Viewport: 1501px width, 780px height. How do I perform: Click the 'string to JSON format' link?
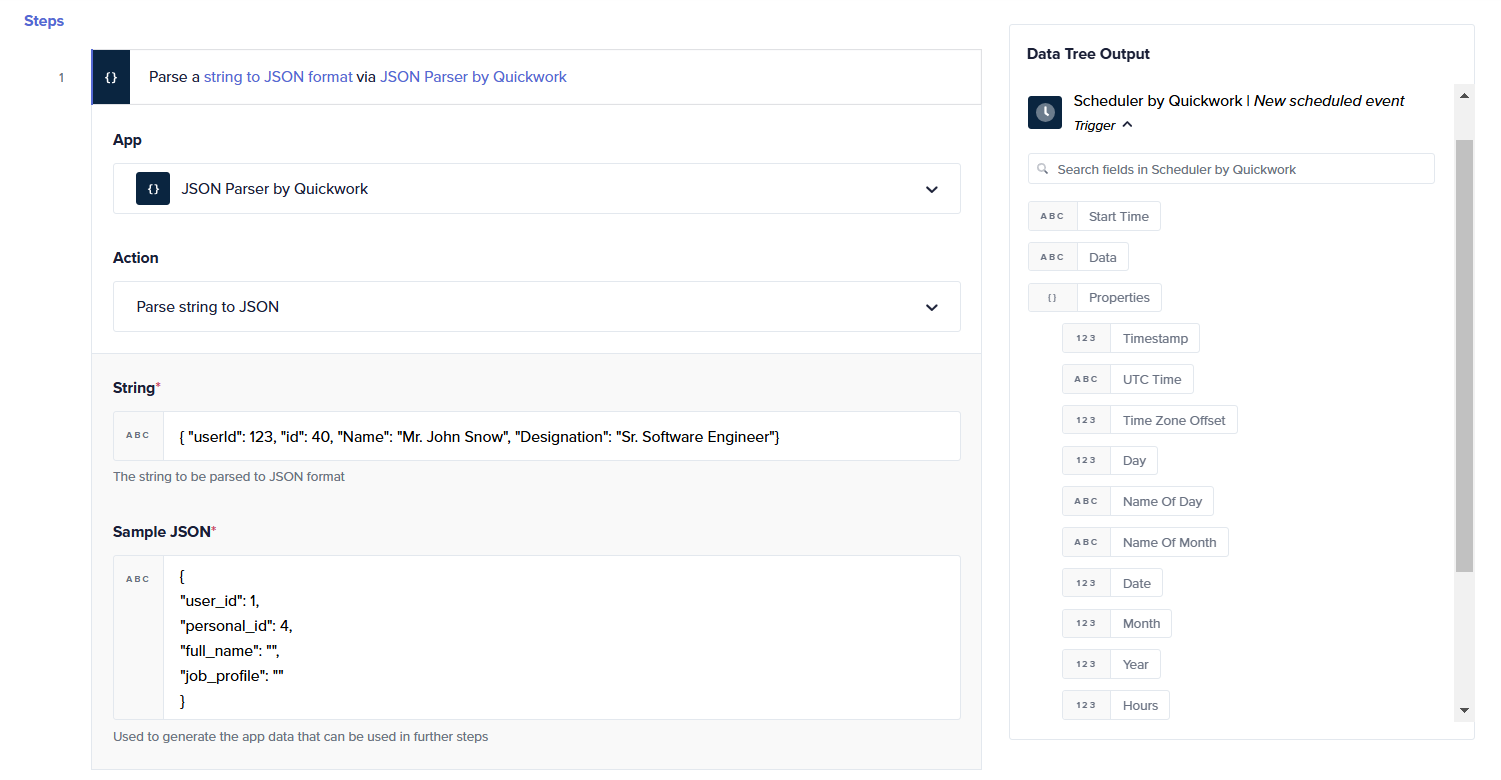[x=278, y=77]
